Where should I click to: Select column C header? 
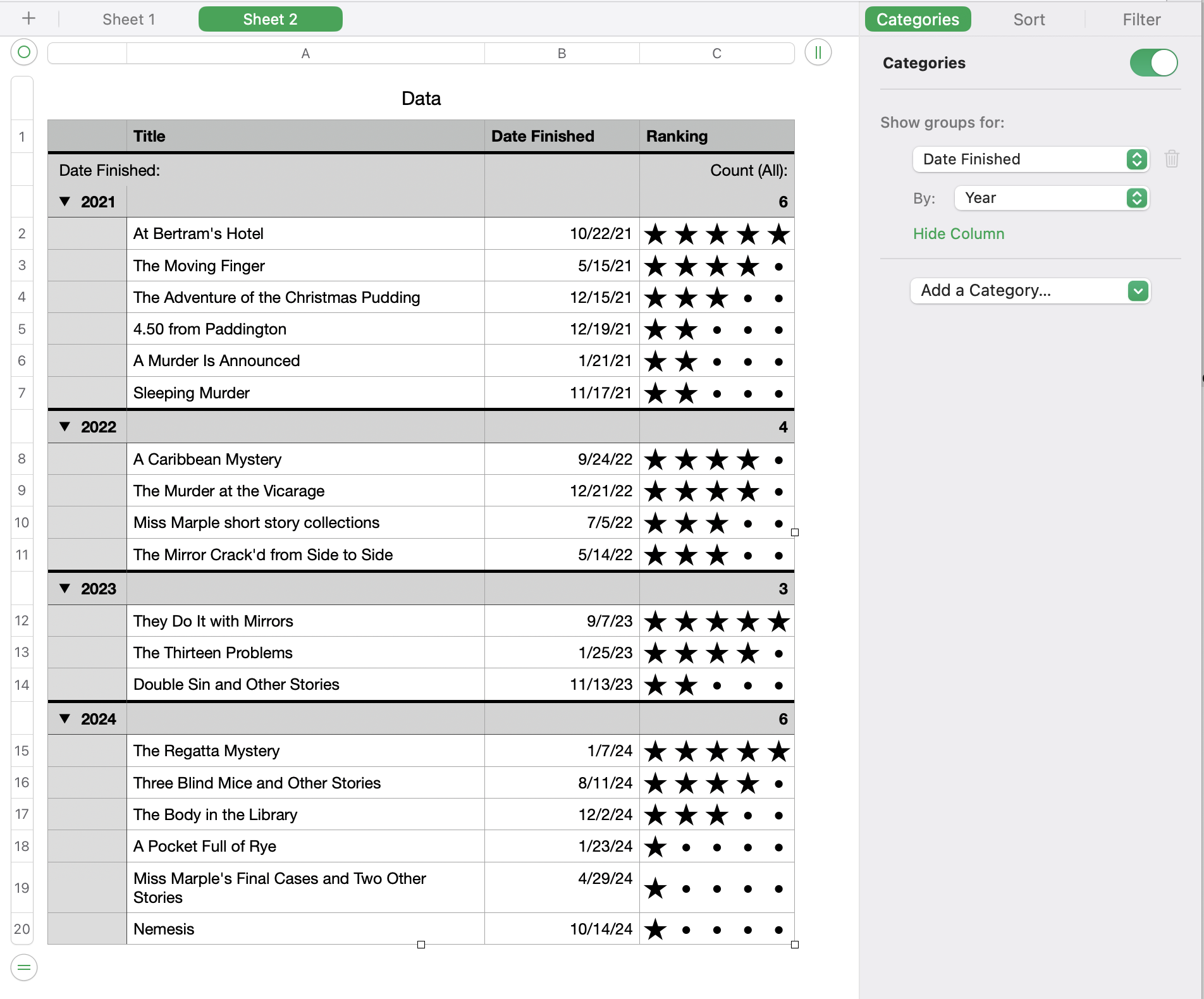(716, 53)
